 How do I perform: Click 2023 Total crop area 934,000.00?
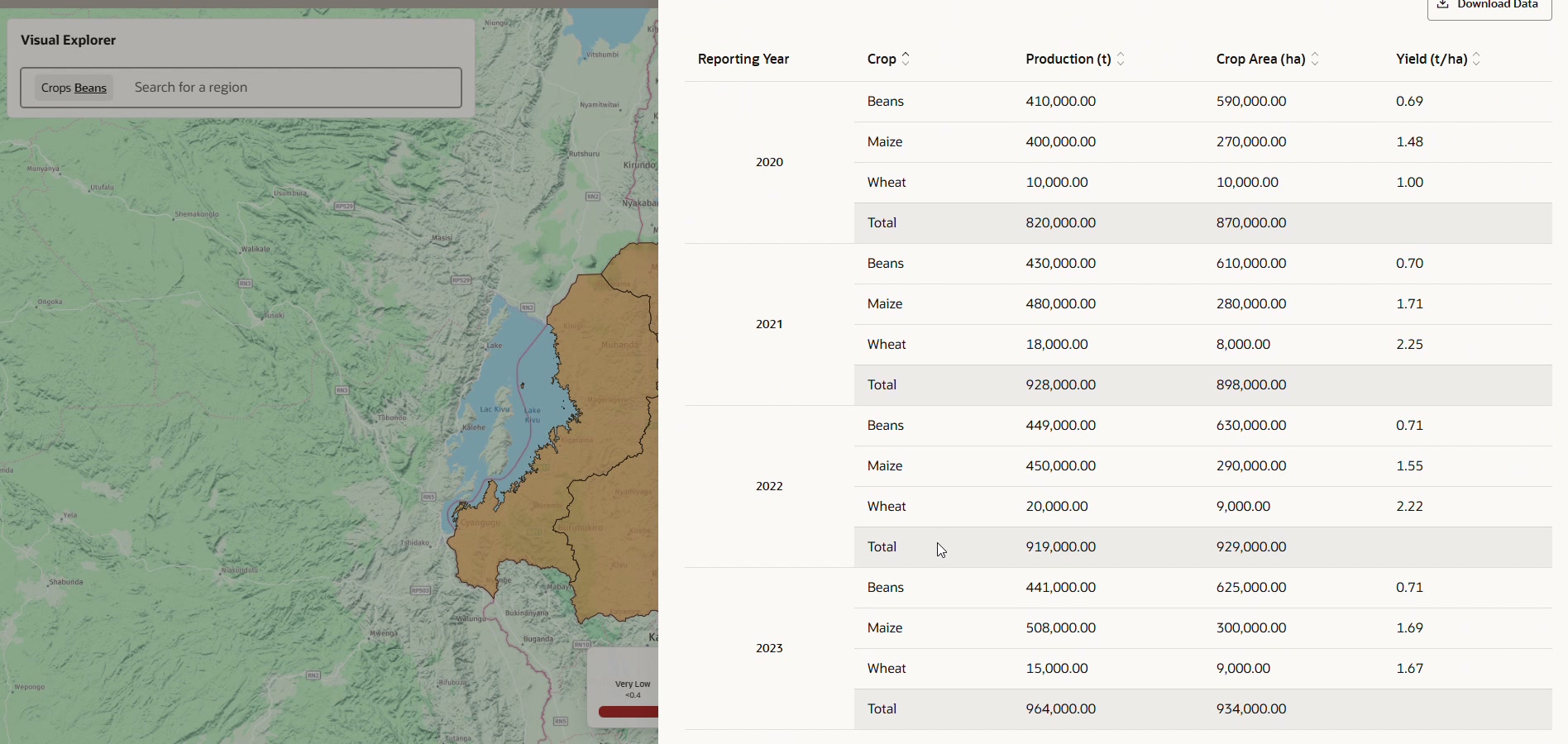point(1251,709)
